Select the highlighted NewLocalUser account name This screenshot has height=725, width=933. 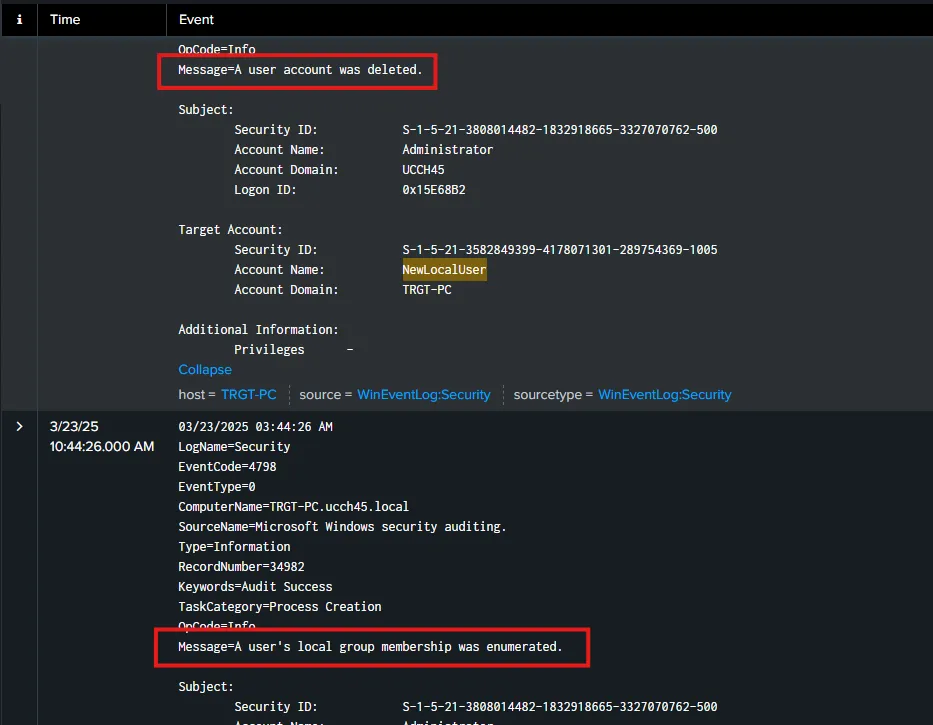444,270
